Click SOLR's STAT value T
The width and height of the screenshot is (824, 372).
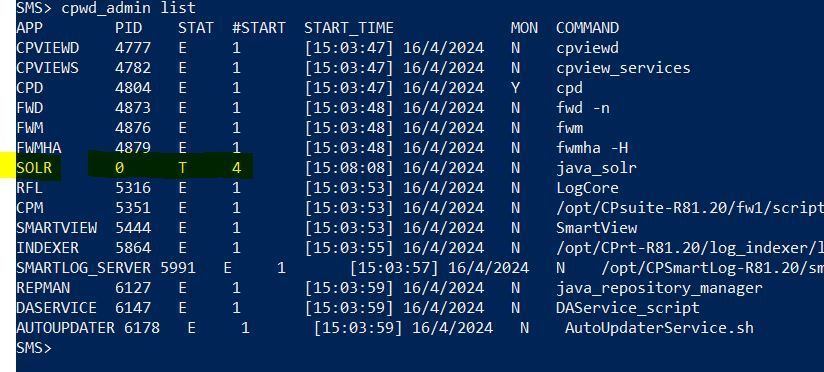[182, 168]
